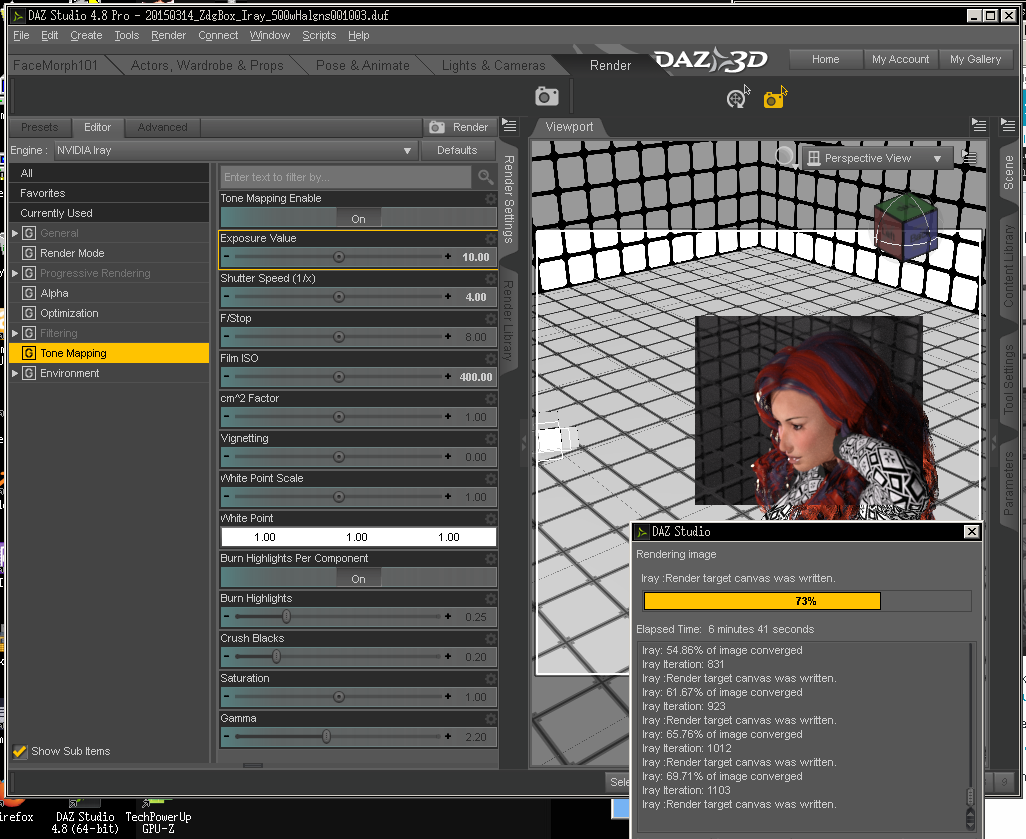Toggle Tone Mapping Enable On switch
Image resolution: width=1026 pixels, height=839 pixels.
point(358,218)
